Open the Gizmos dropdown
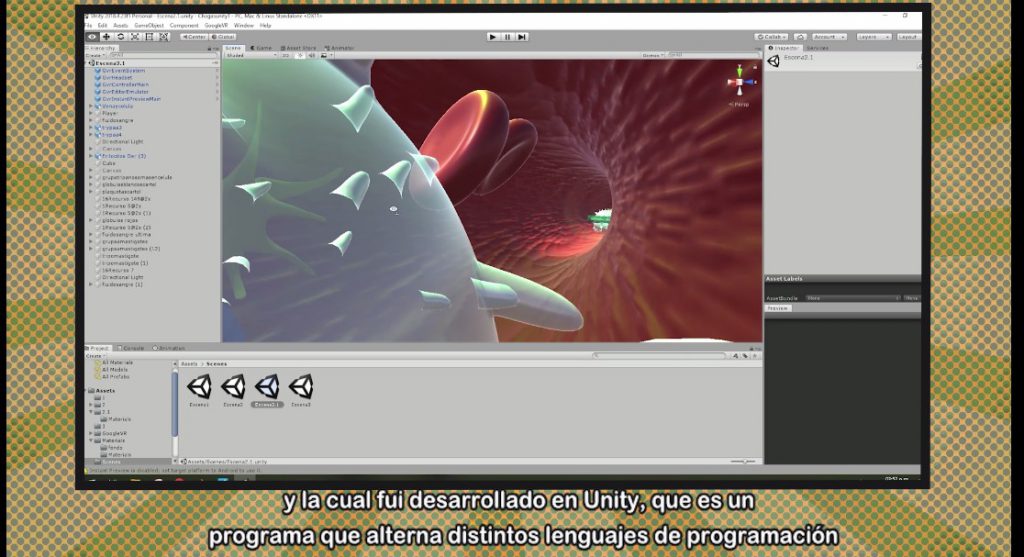1024x557 pixels. (652, 56)
